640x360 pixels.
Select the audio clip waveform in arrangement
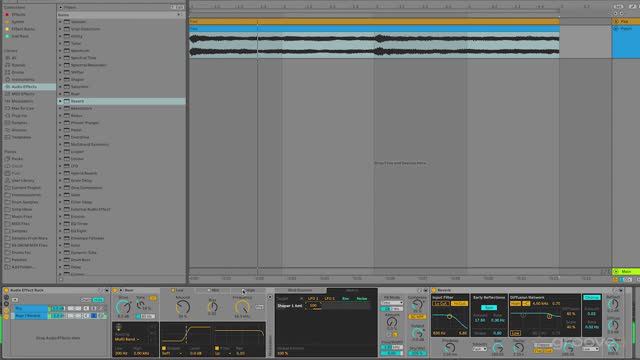(374, 45)
